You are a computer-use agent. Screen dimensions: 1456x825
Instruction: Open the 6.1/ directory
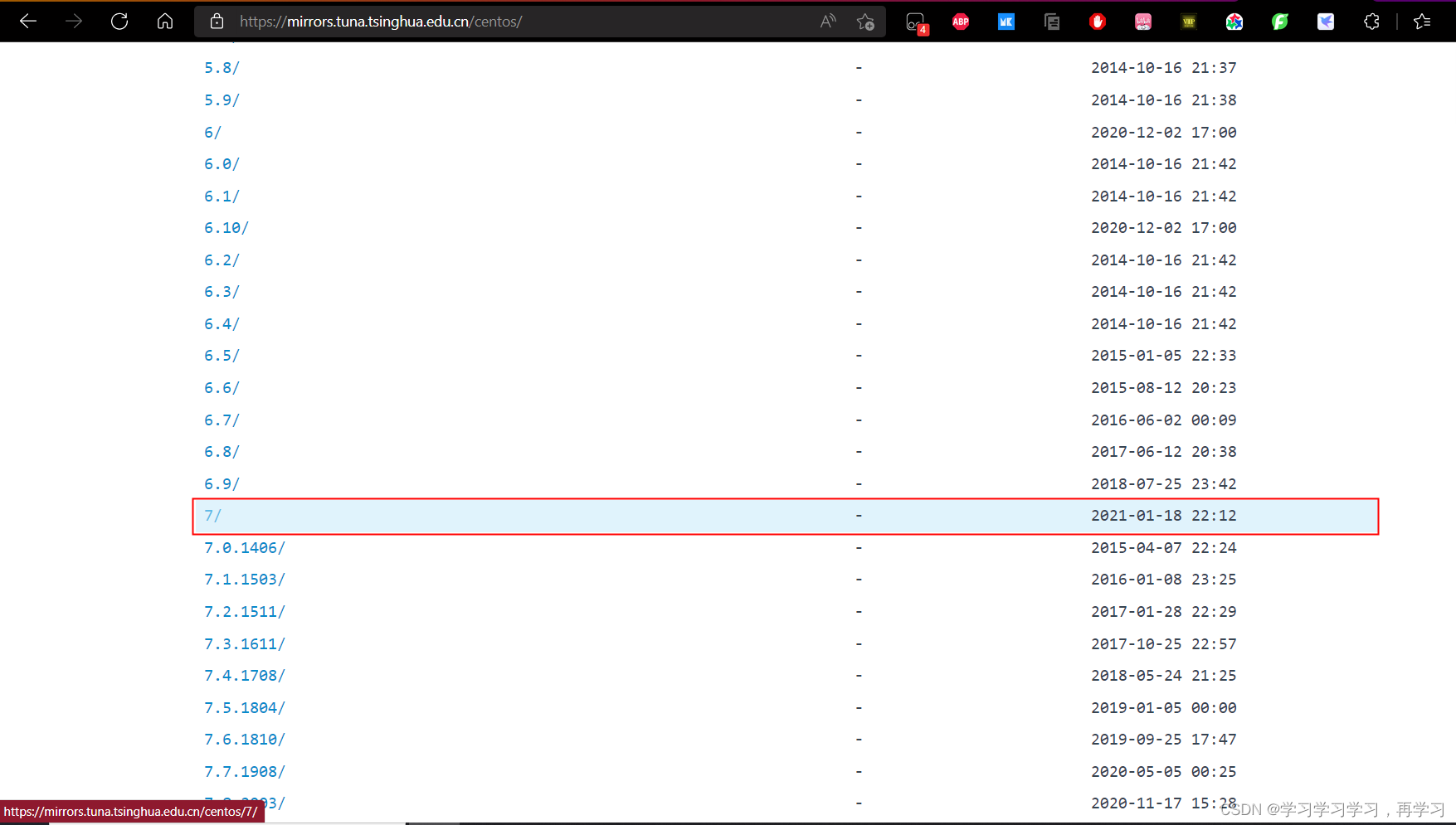click(x=222, y=197)
